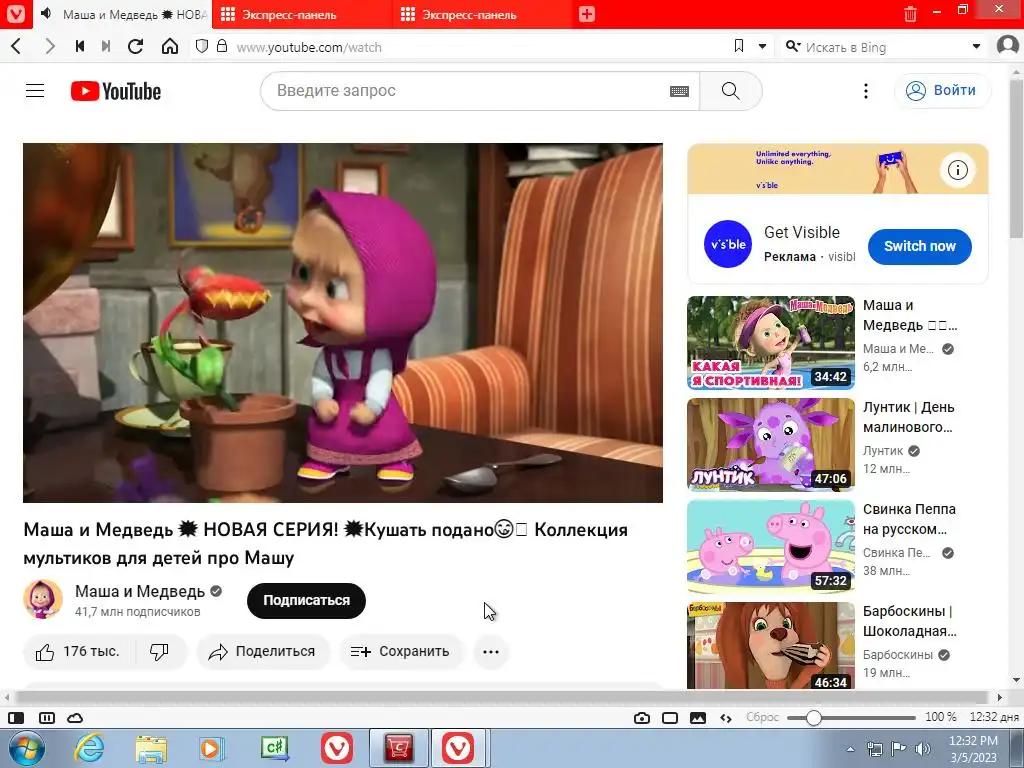Switch to second Экспресс-панель tab
Viewport: 1024px width, 768px height.
(482, 14)
